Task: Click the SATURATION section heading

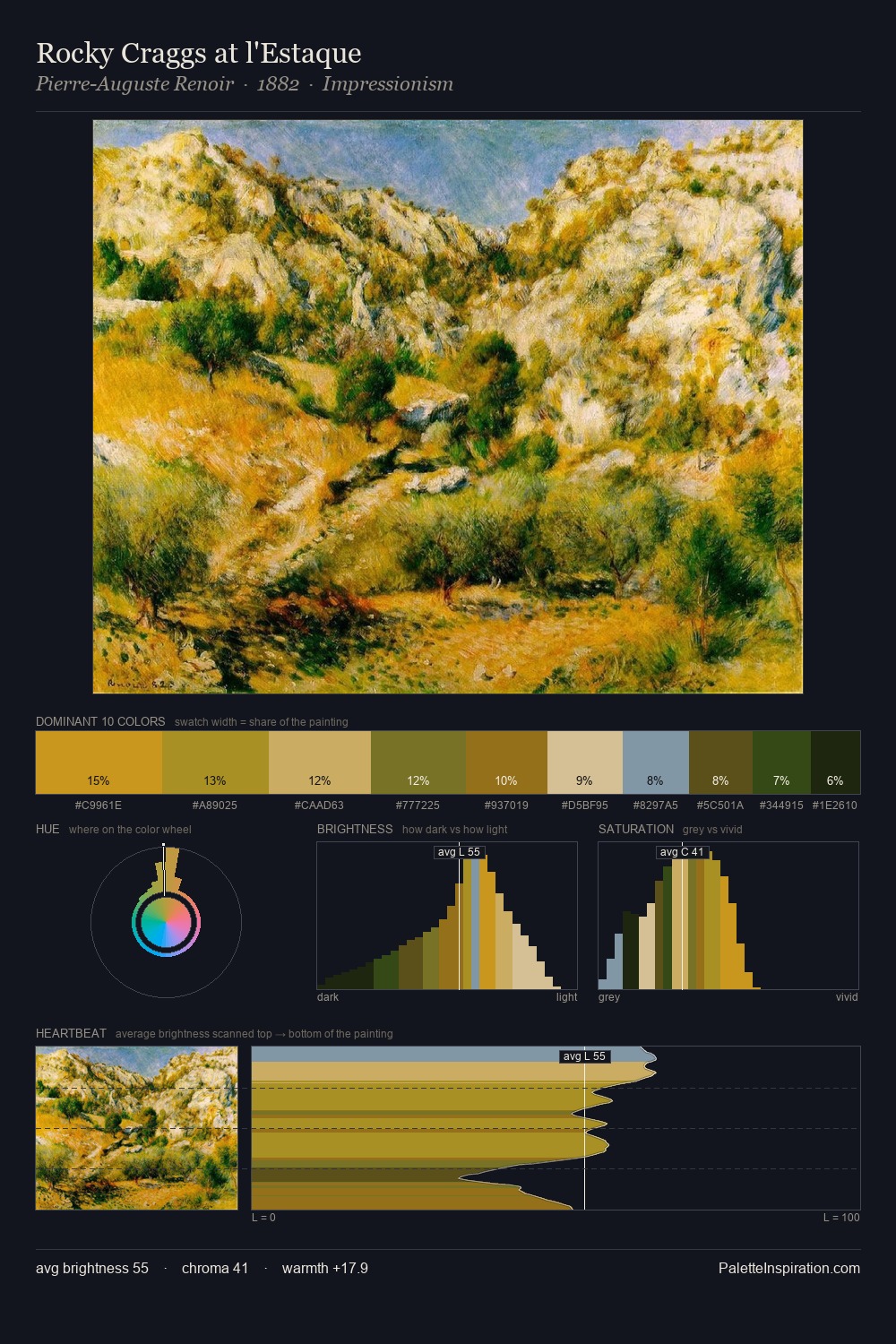Action: click(636, 829)
